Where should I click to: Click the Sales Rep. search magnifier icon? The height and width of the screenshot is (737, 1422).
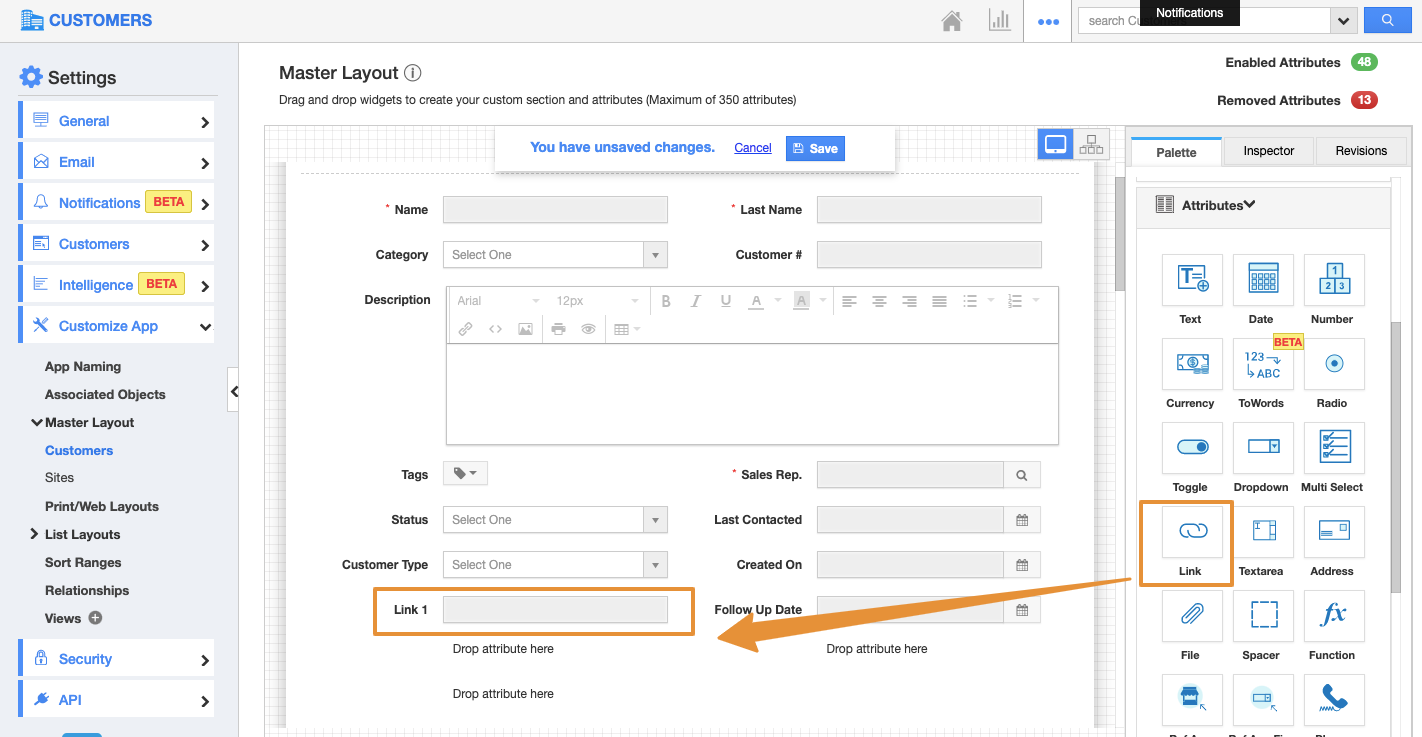(x=1022, y=475)
